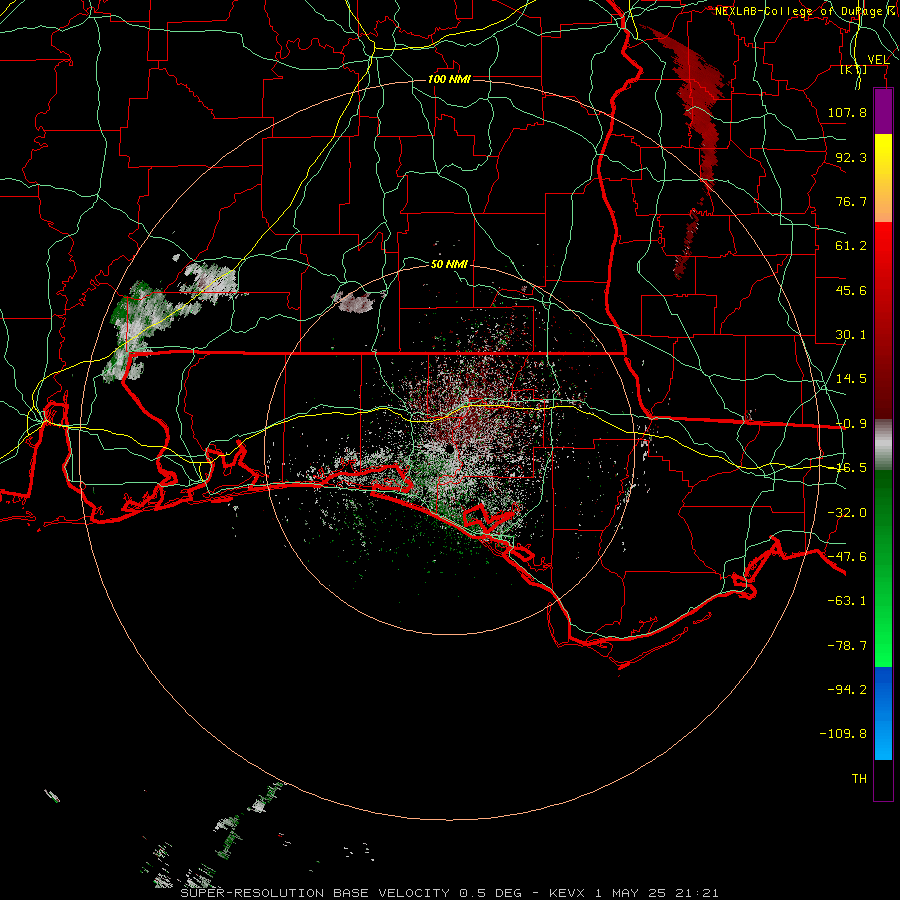Image resolution: width=900 pixels, height=900 pixels.
Task: Click the -63.1 velocity scale label
Action: [847, 601]
